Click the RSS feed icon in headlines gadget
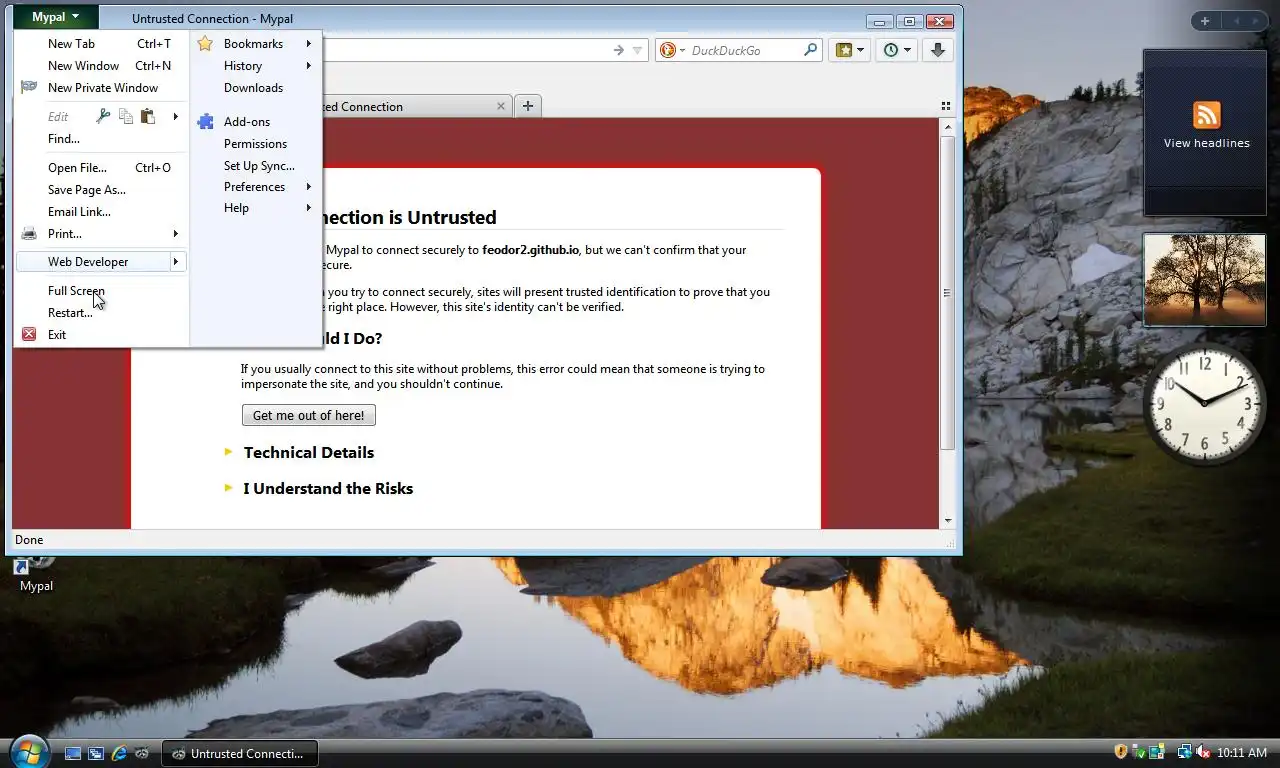 (x=1206, y=114)
